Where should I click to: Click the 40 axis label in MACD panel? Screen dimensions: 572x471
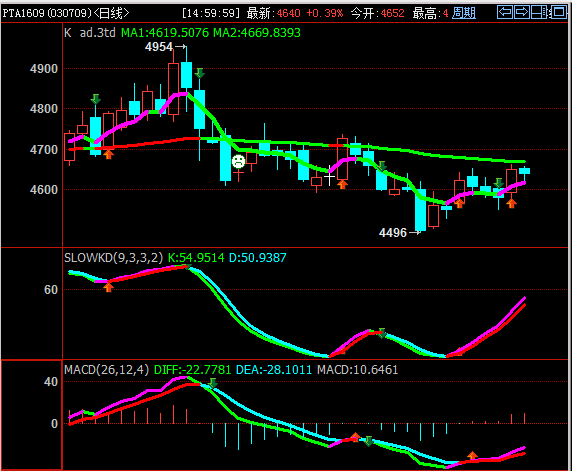[x=51, y=382]
